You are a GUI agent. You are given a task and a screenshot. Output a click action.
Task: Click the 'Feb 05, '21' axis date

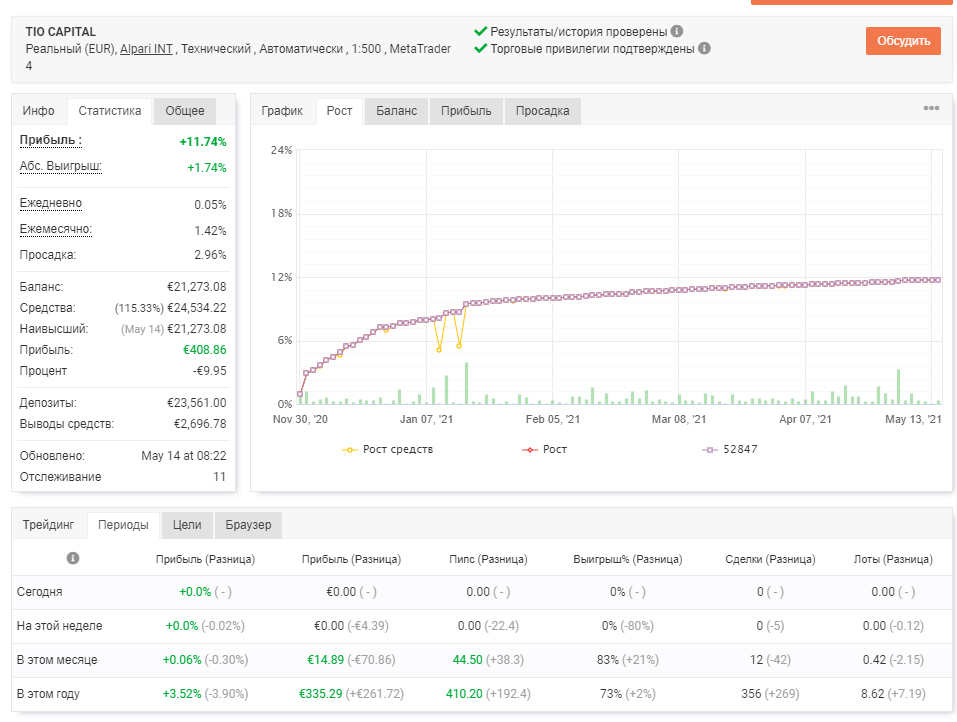[553, 419]
